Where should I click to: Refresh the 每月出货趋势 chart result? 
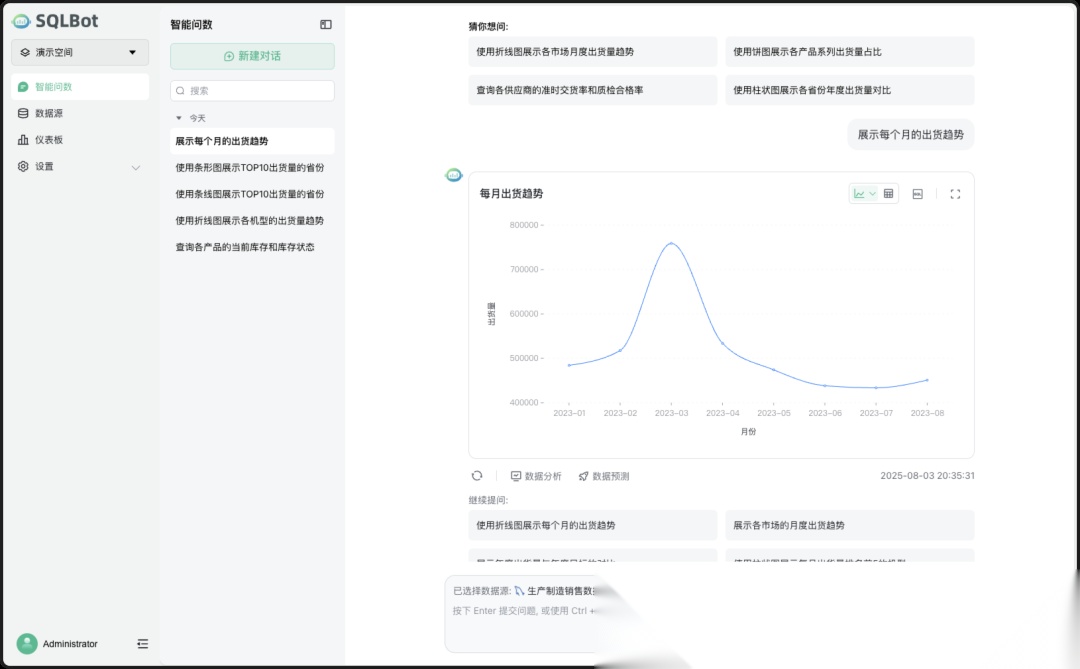pos(477,475)
